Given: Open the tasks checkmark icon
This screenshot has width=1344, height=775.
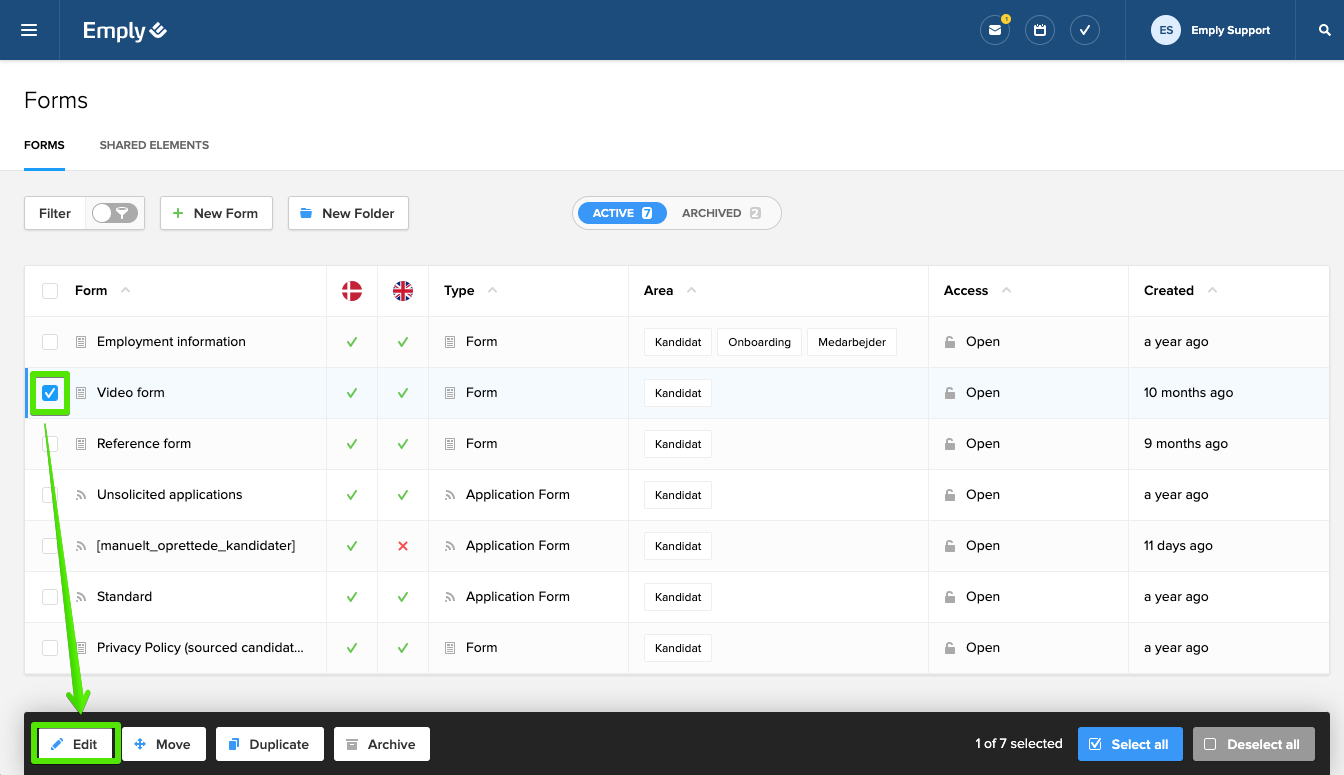Looking at the screenshot, I should pos(1085,30).
